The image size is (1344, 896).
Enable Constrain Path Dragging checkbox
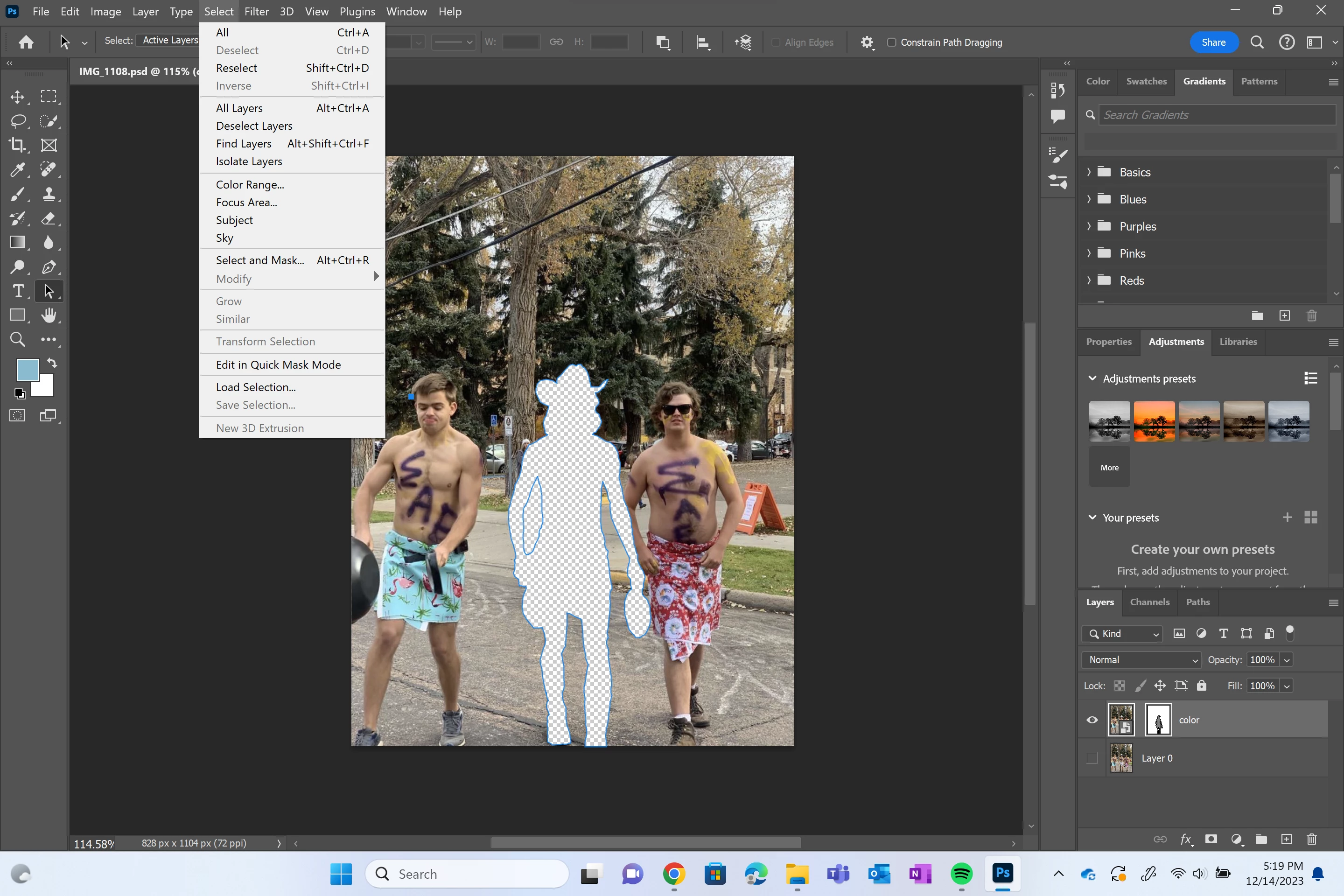click(891, 42)
